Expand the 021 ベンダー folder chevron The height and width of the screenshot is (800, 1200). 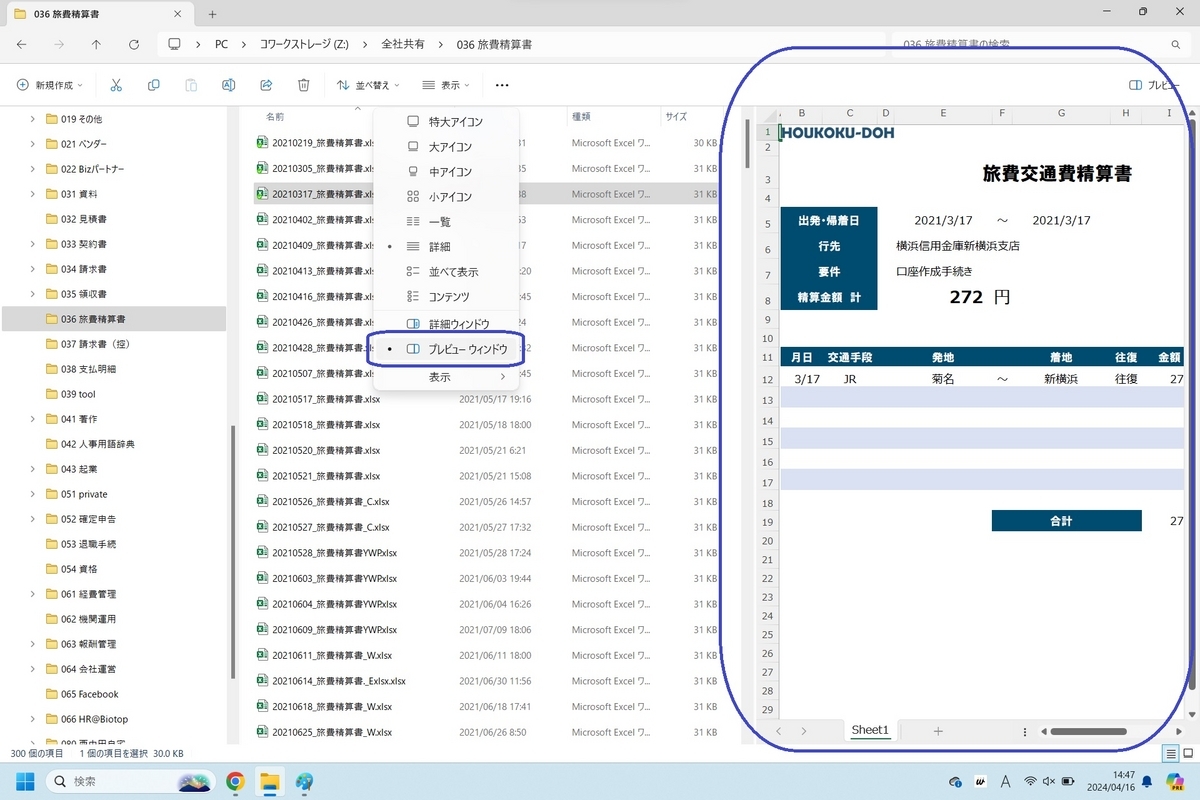tap(32, 143)
